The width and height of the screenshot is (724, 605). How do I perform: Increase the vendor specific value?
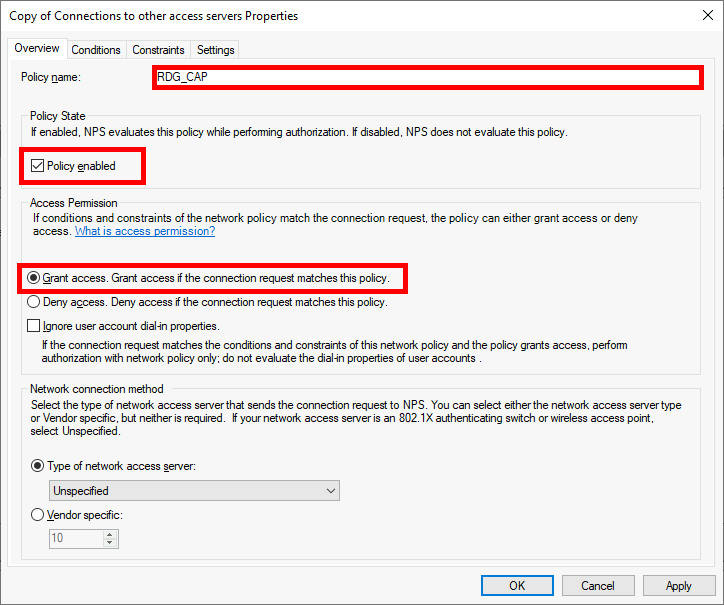click(x=110, y=534)
